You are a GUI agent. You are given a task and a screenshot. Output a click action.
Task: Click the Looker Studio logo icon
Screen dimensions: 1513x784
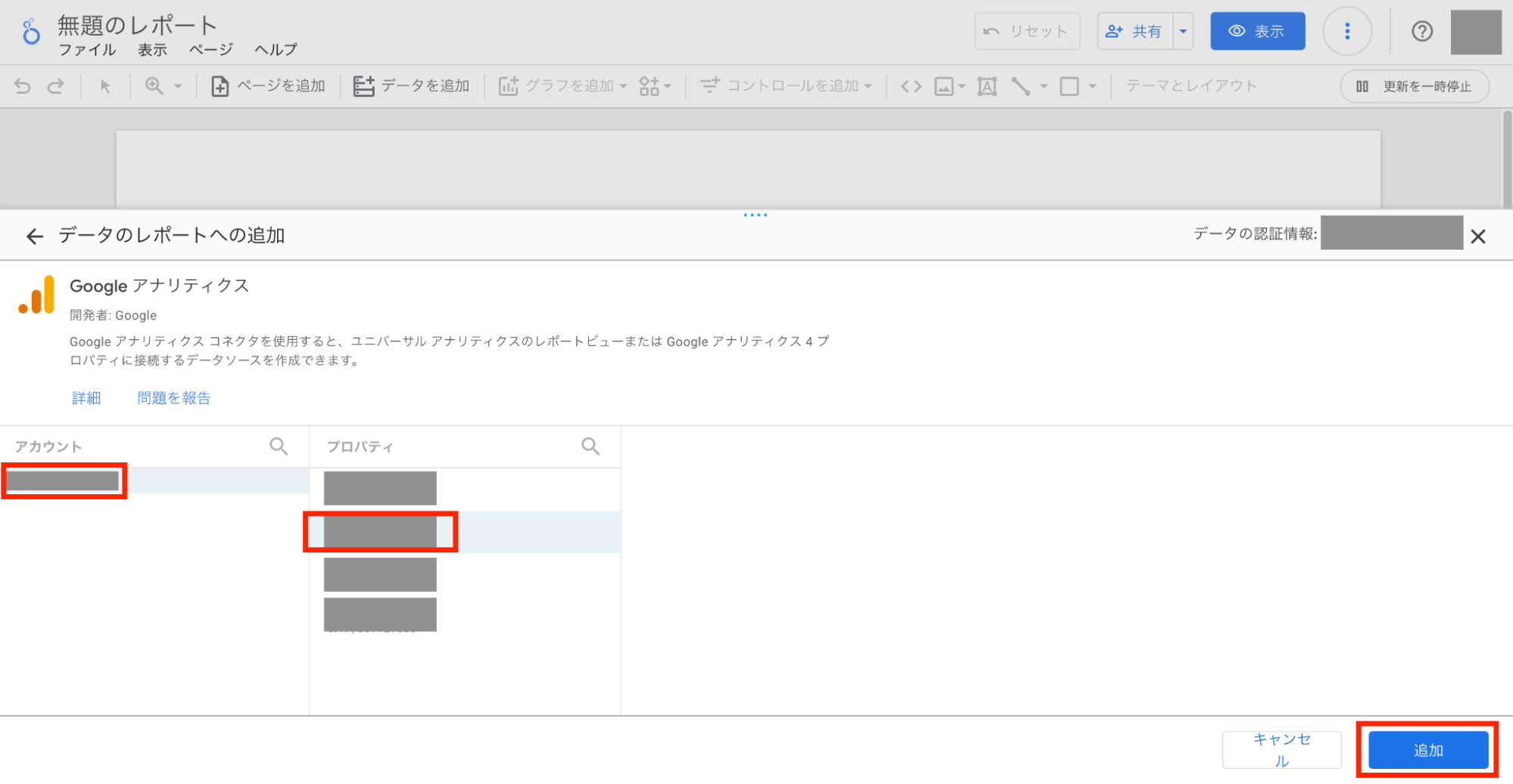click(x=31, y=32)
